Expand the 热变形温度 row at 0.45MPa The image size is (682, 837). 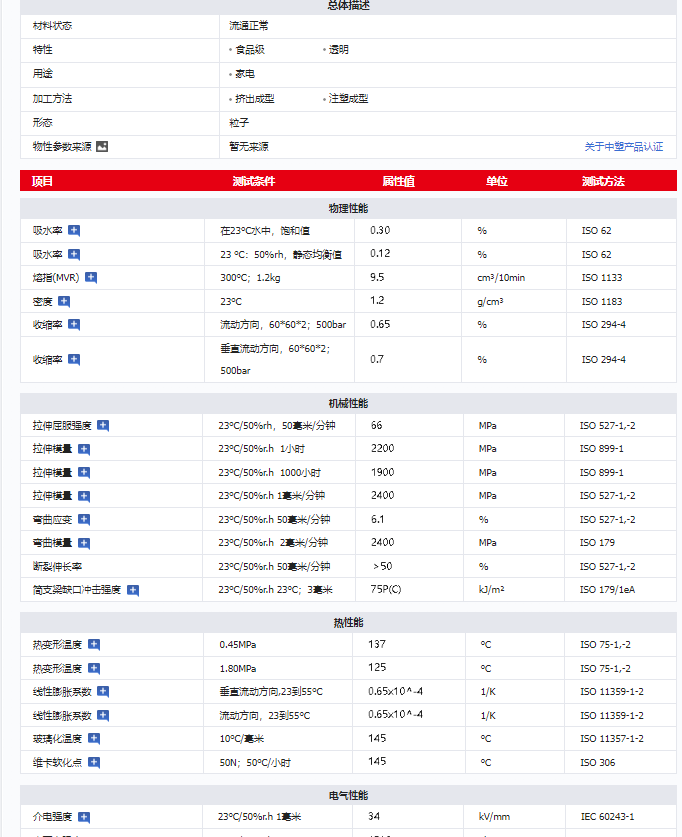pyautogui.click(x=94, y=645)
